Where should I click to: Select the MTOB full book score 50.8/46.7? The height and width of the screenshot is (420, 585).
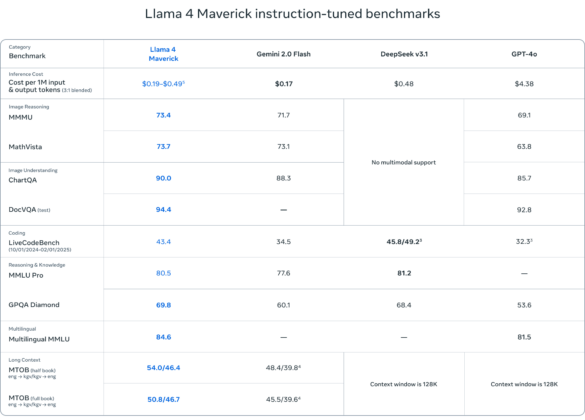coord(163,399)
